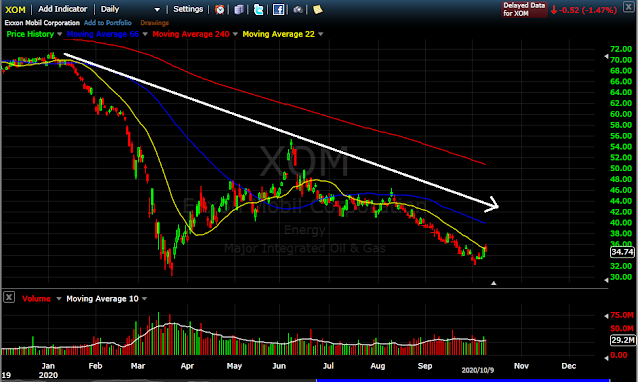Click the volume value tag 29.2M
The width and height of the screenshot is (638, 382).
(623, 340)
